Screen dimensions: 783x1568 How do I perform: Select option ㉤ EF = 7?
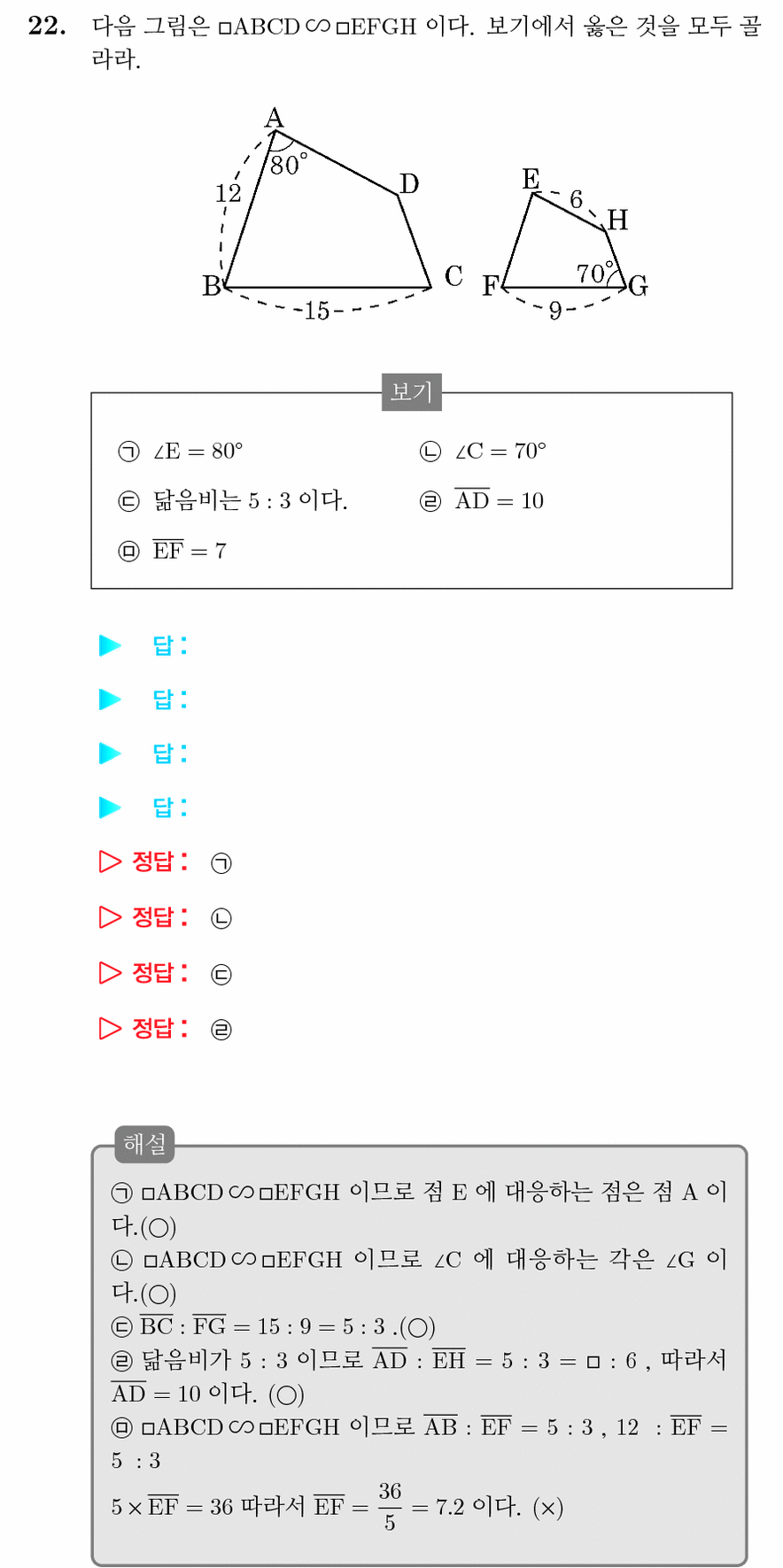[173, 551]
